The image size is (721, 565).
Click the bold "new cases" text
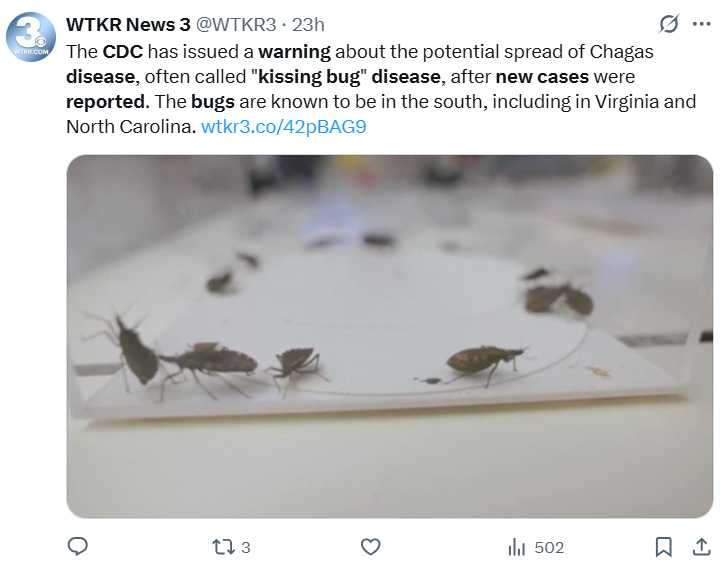541,76
